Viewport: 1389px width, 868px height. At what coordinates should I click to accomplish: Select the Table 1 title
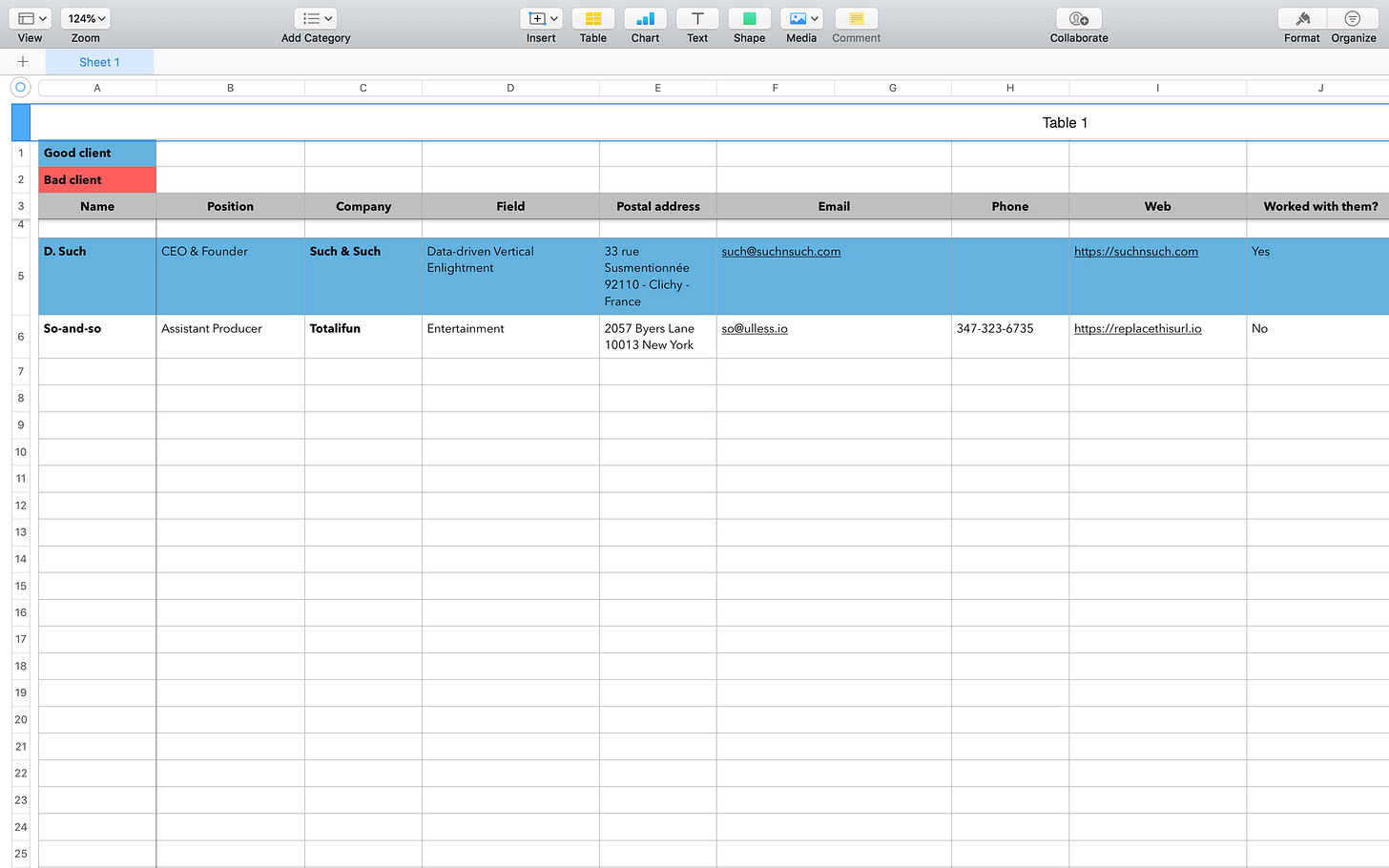(x=1065, y=123)
